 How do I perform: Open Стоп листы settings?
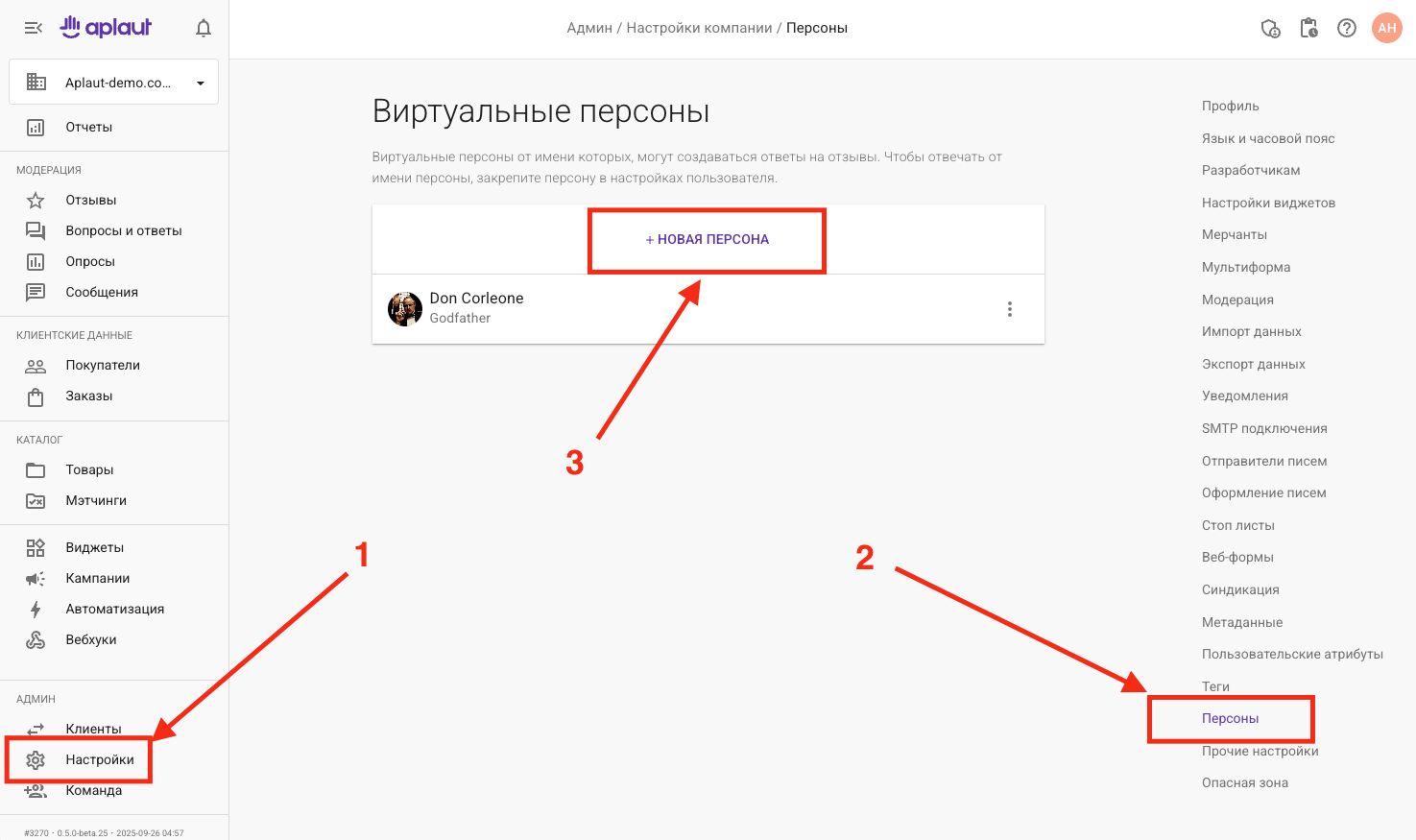click(1238, 525)
